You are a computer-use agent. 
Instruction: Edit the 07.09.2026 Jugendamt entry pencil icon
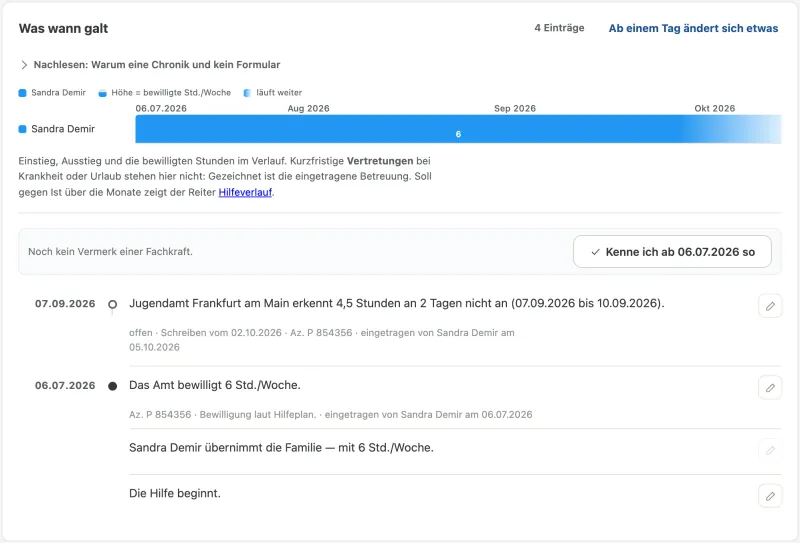tap(770, 306)
